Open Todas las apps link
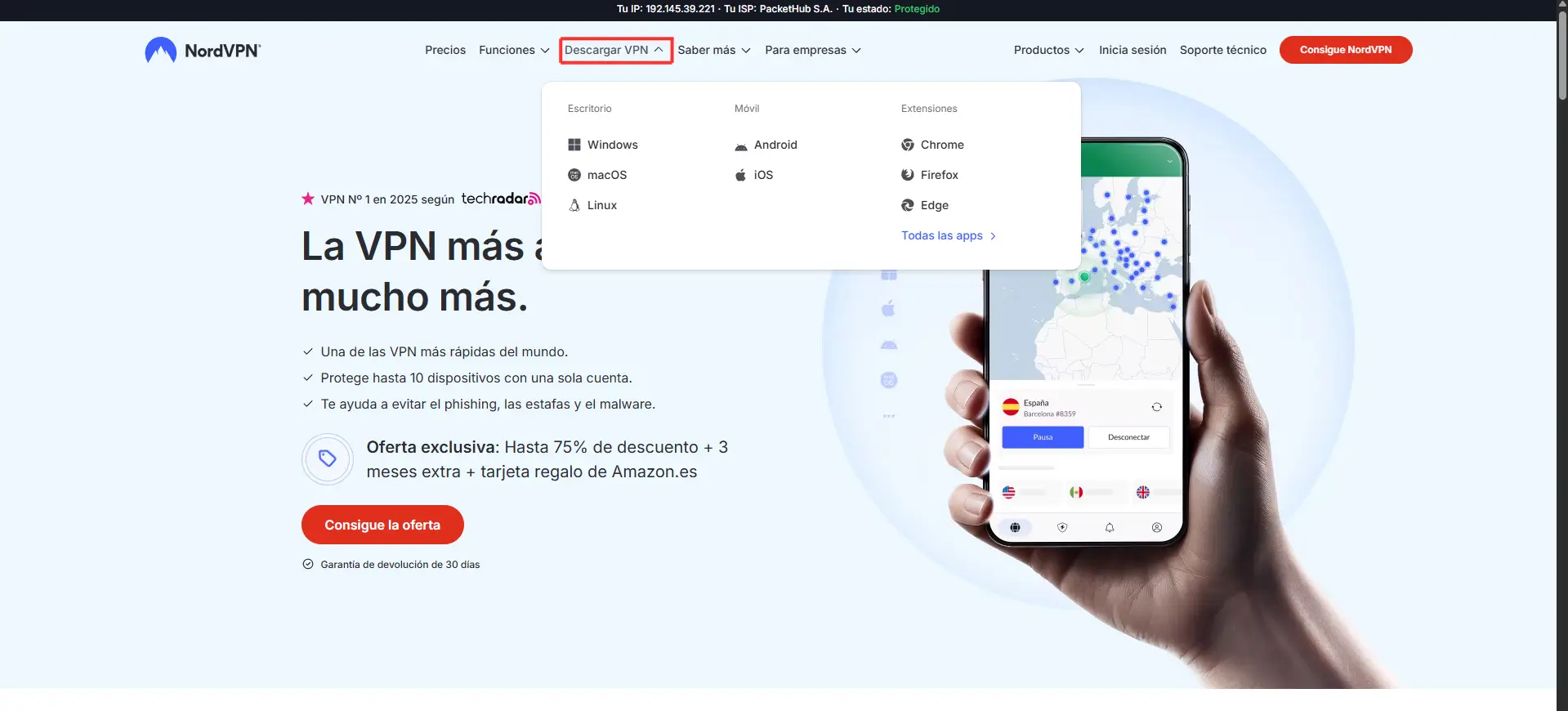Viewport: 1568px width, 711px height. [x=949, y=235]
